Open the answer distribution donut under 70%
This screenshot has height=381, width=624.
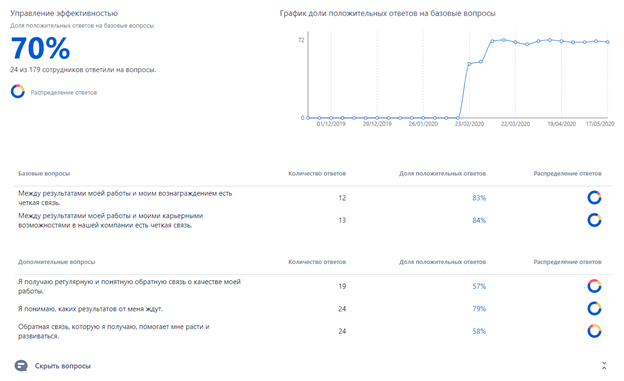(x=18, y=92)
